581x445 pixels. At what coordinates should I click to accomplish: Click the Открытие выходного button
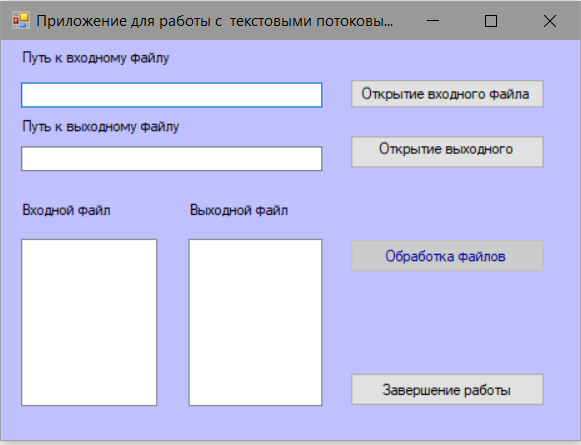[x=447, y=152]
